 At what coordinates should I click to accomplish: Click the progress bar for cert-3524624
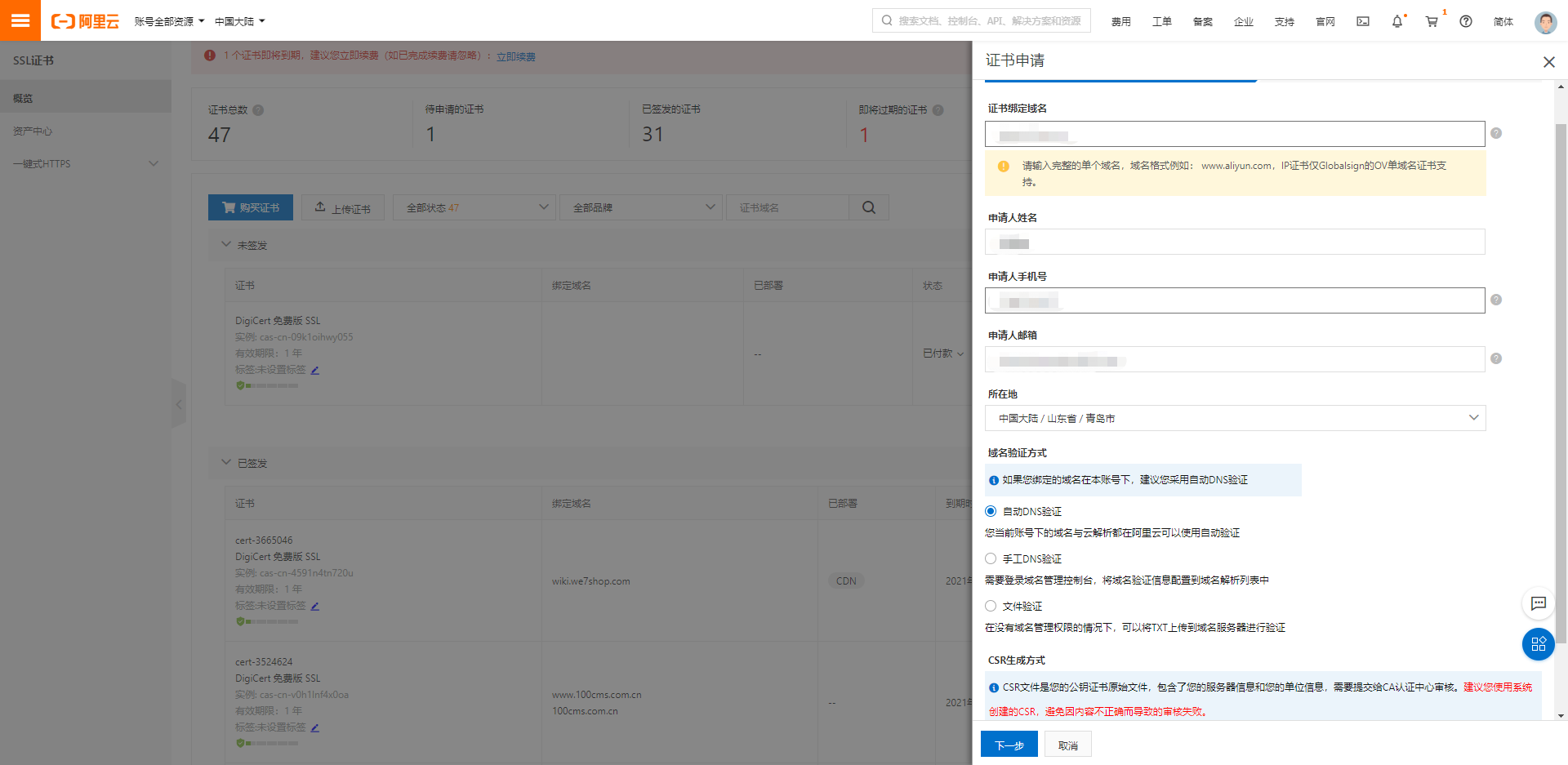coord(267,744)
